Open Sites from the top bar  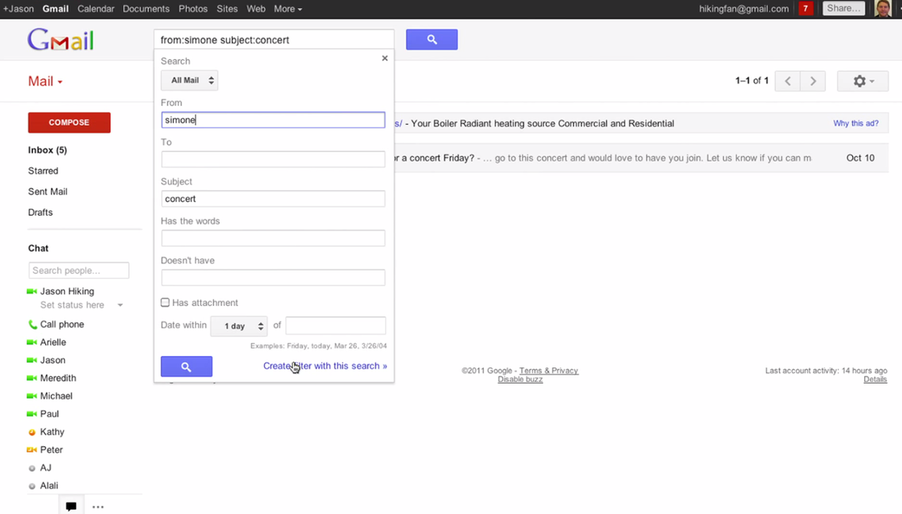pyautogui.click(x=227, y=9)
